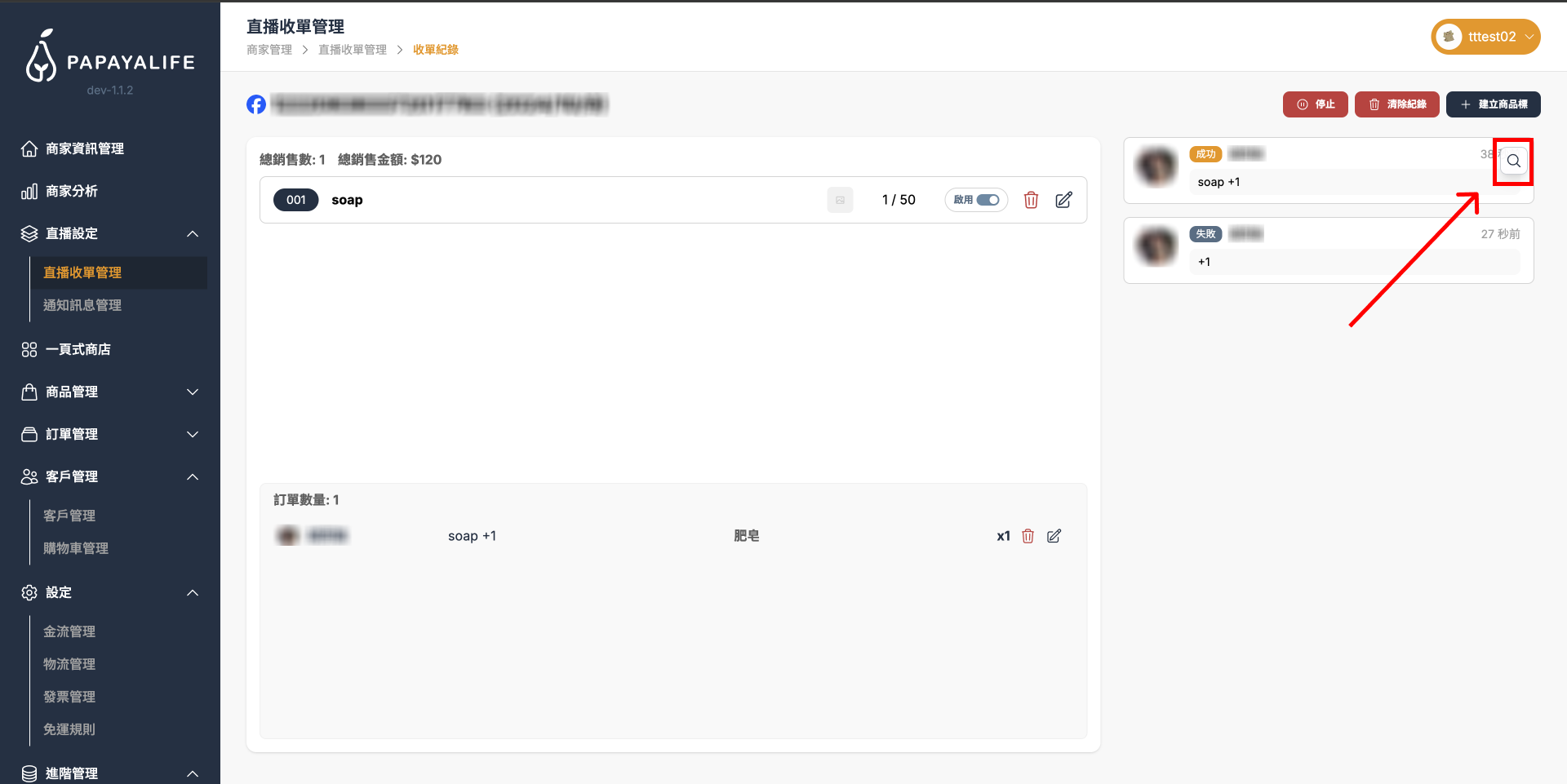Select 通知訊息管理 in the sidebar

click(82, 305)
